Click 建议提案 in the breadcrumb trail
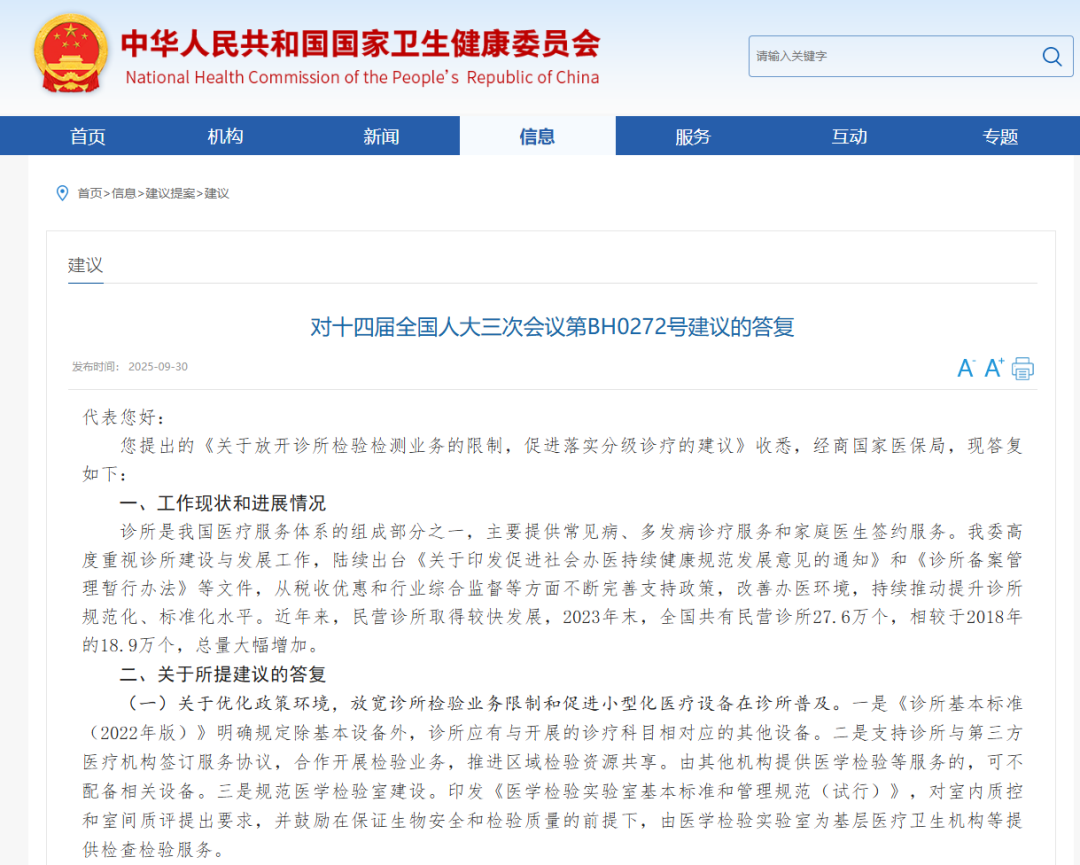The image size is (1080, 865). pos(167,194)
